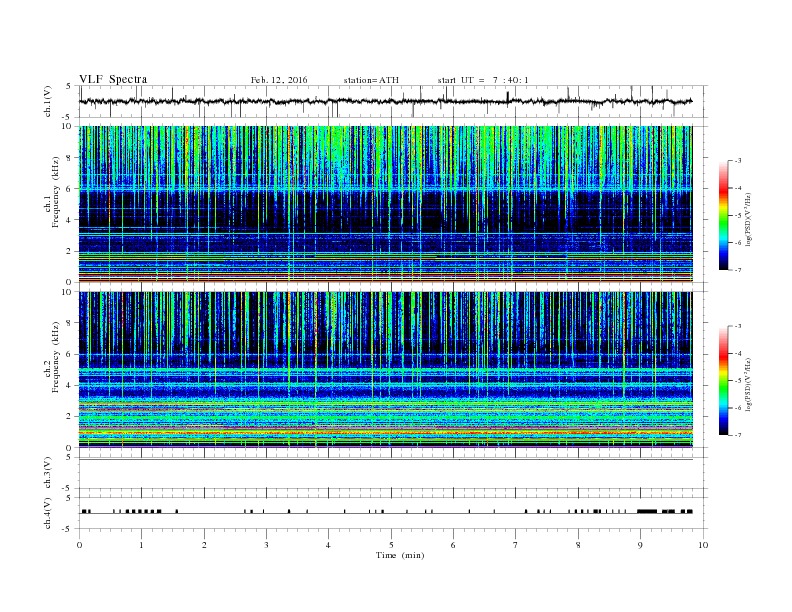Click the "-3" tick on ch.2 colorbar
This screenshot has height=612, width=792.
738,326
